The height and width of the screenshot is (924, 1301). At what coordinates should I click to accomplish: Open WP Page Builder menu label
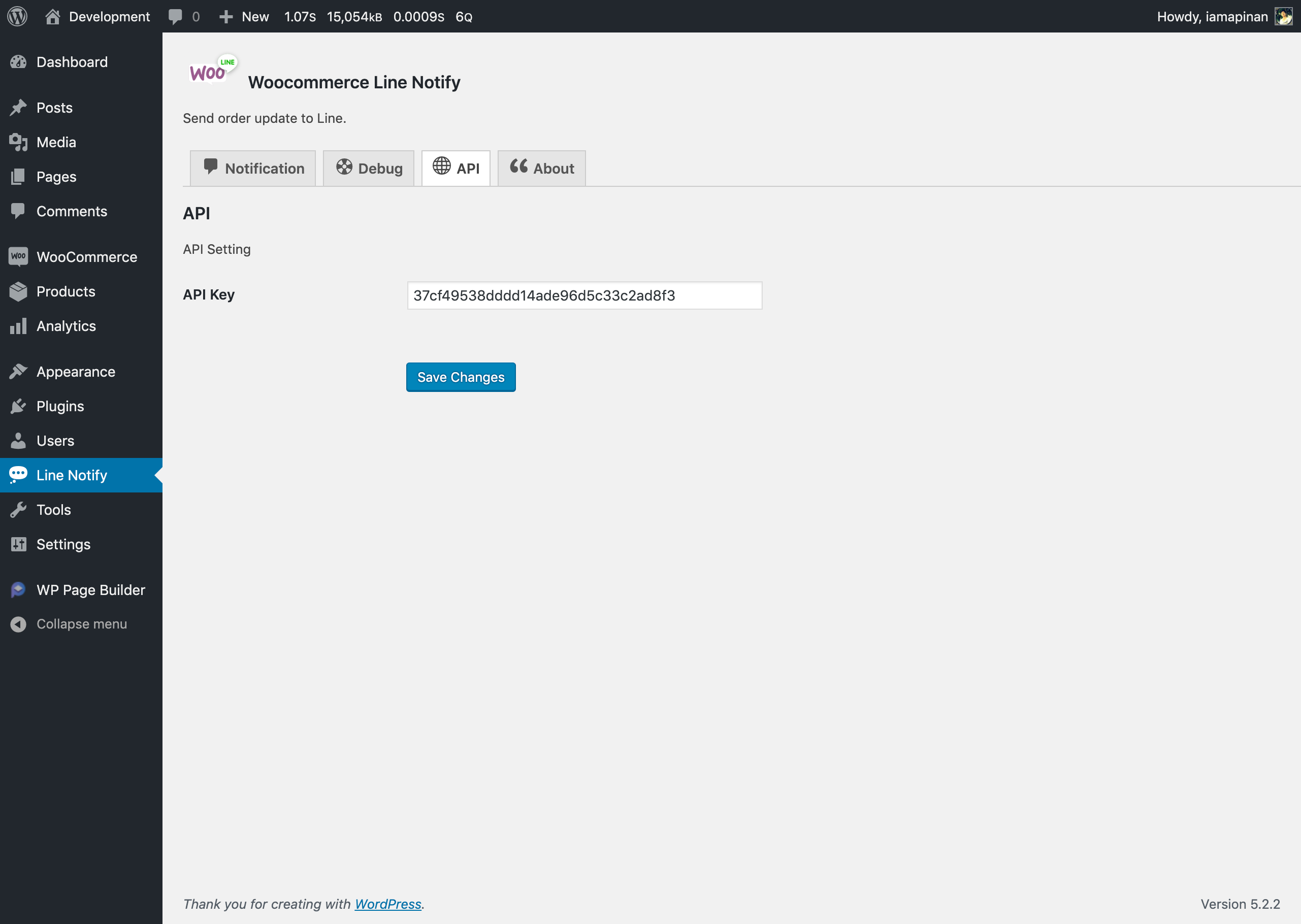point(91,590)
